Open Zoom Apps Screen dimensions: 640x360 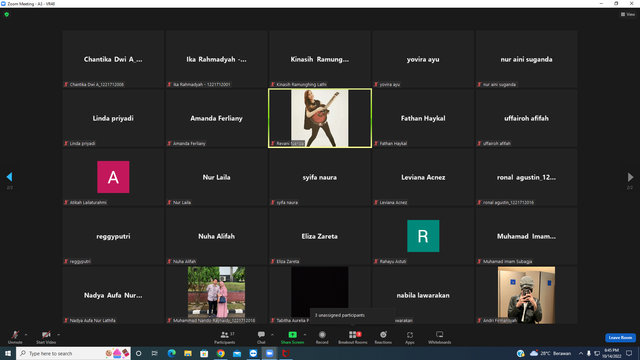coord(410,337)
